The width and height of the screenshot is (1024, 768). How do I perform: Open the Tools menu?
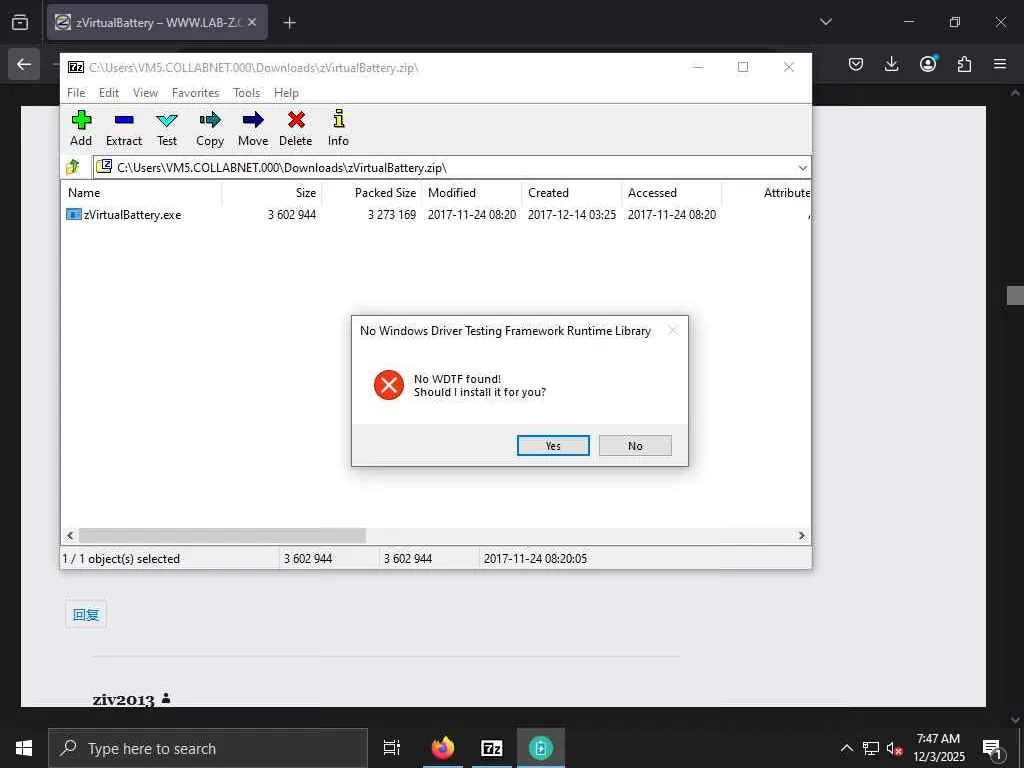(x=247, y=93)
